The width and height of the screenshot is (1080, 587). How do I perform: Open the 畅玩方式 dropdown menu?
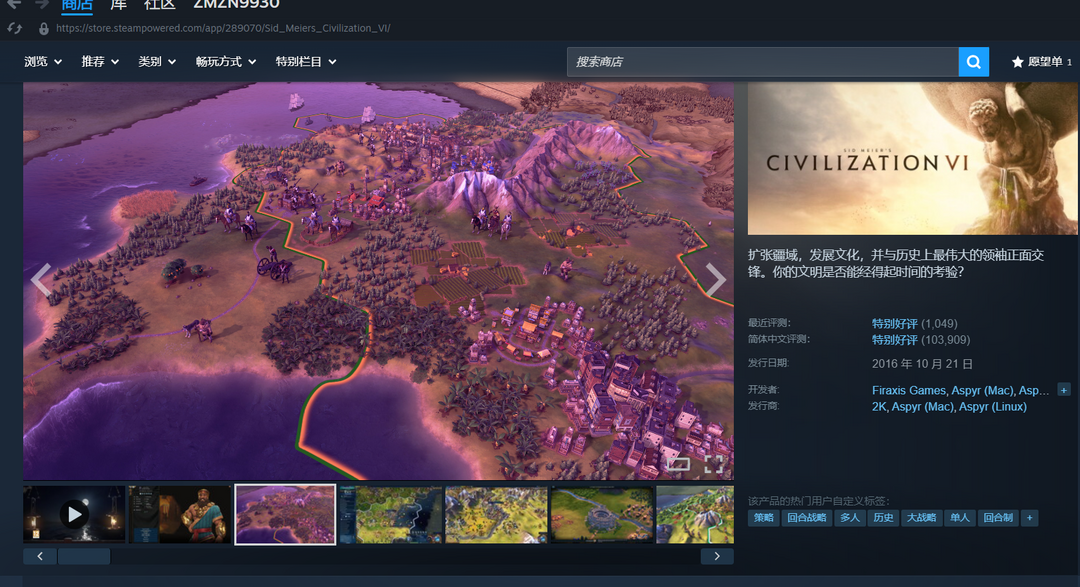coord(226,62)
